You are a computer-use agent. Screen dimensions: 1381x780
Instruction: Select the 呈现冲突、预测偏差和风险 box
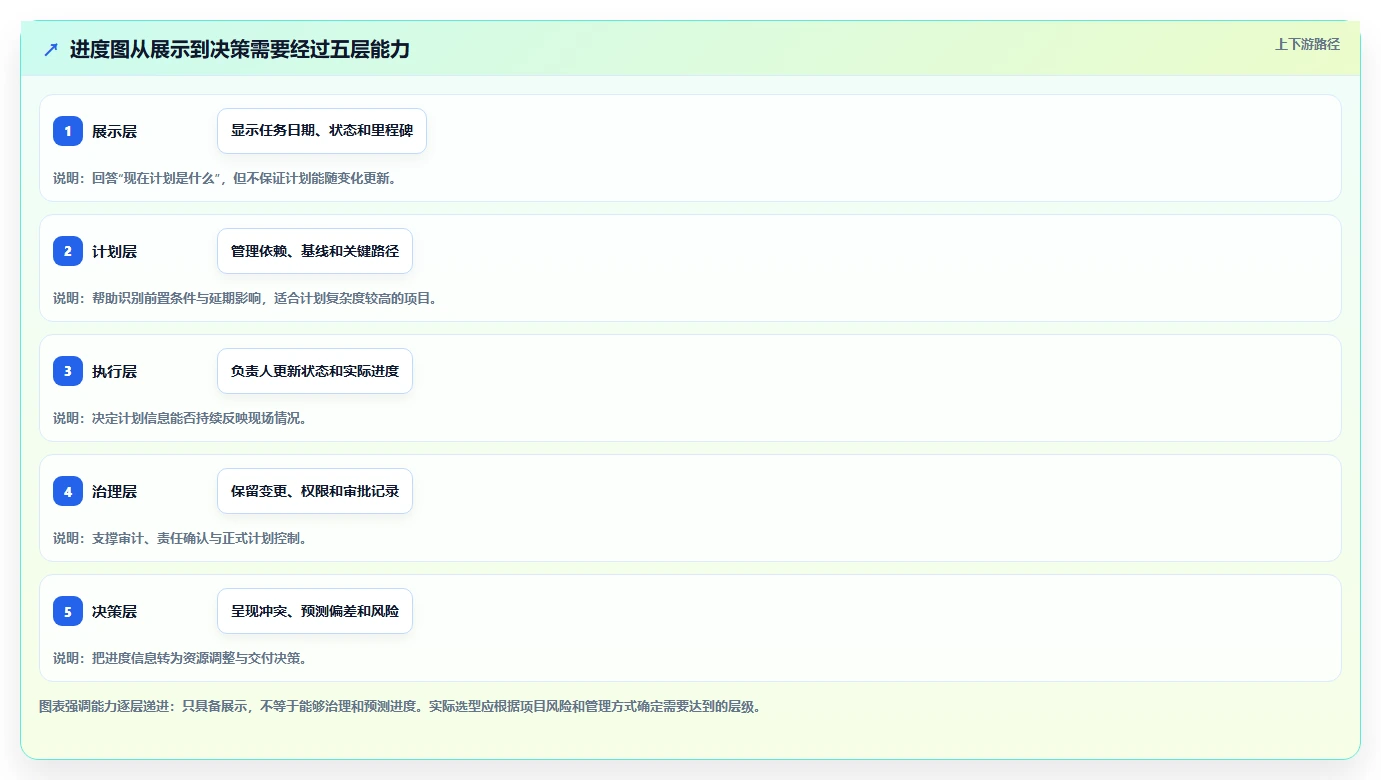315,611
